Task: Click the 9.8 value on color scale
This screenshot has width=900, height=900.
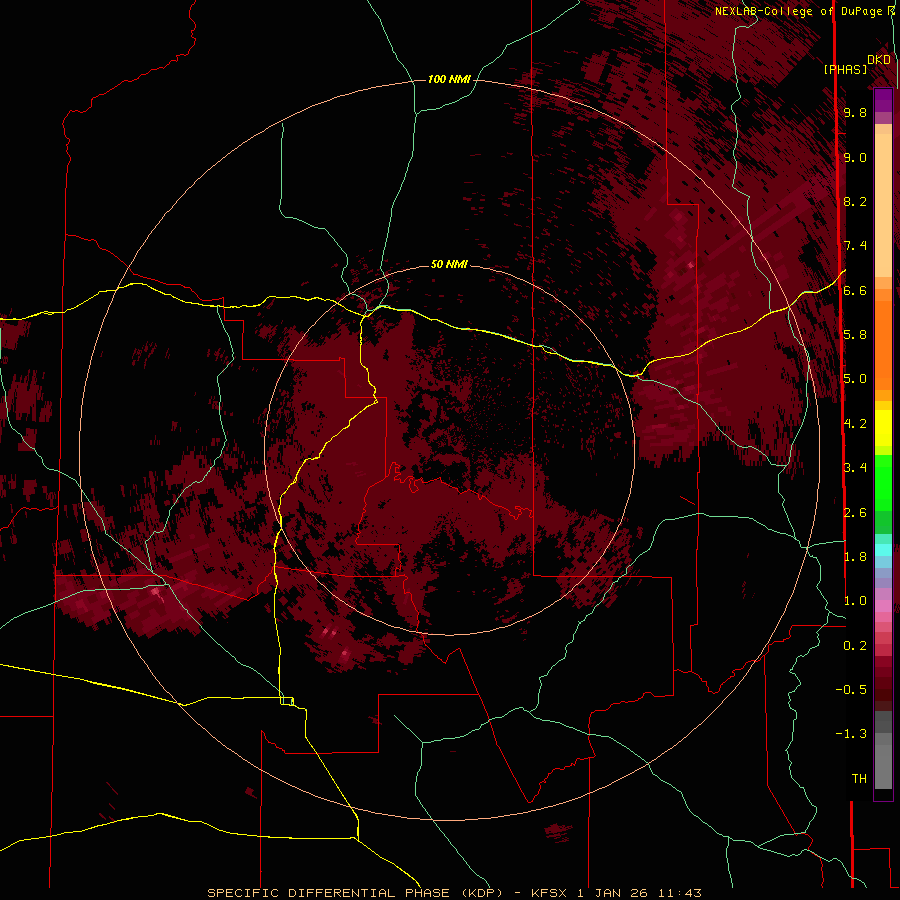Action: coord(855,112)
